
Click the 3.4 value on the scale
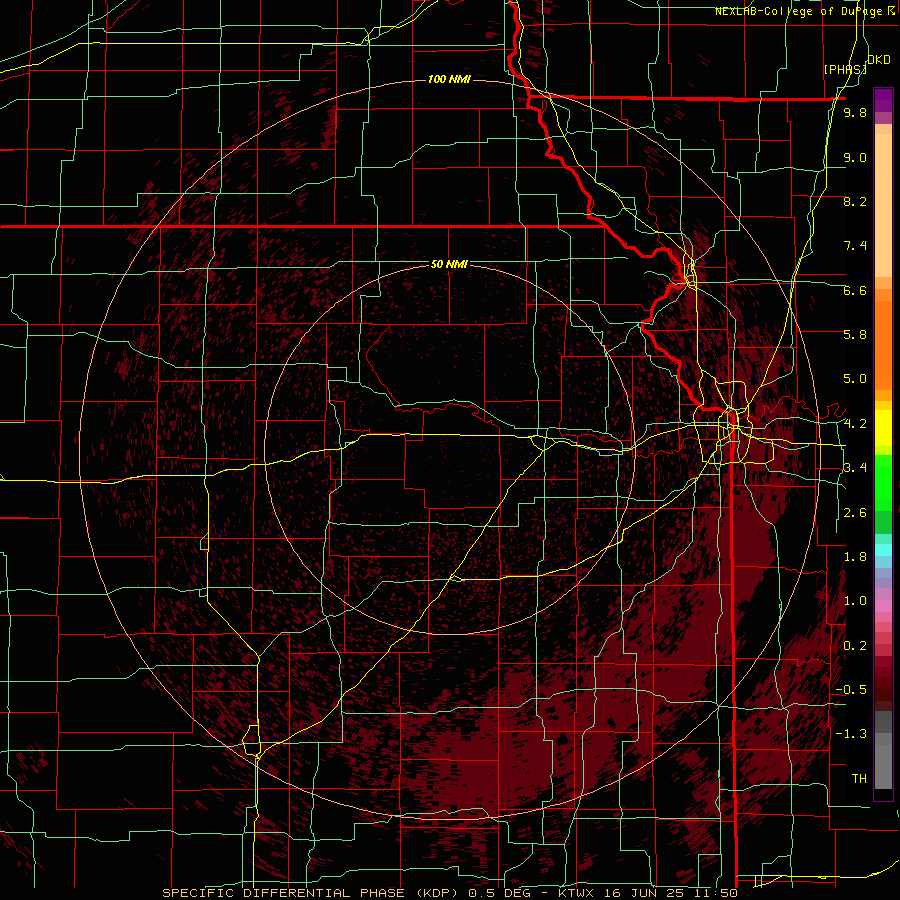click(x=855, y=468)
